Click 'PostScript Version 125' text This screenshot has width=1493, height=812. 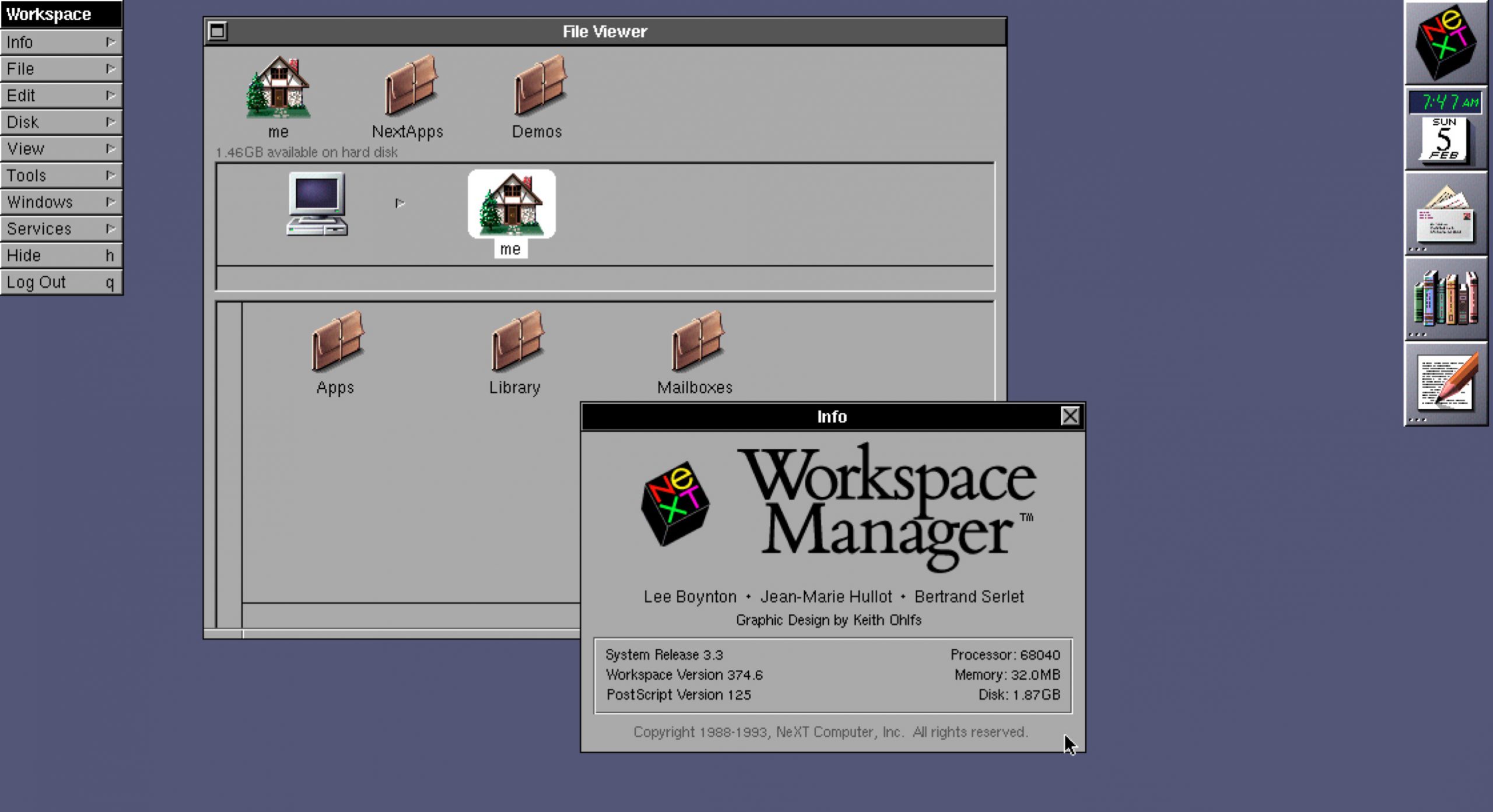[678, 695]
